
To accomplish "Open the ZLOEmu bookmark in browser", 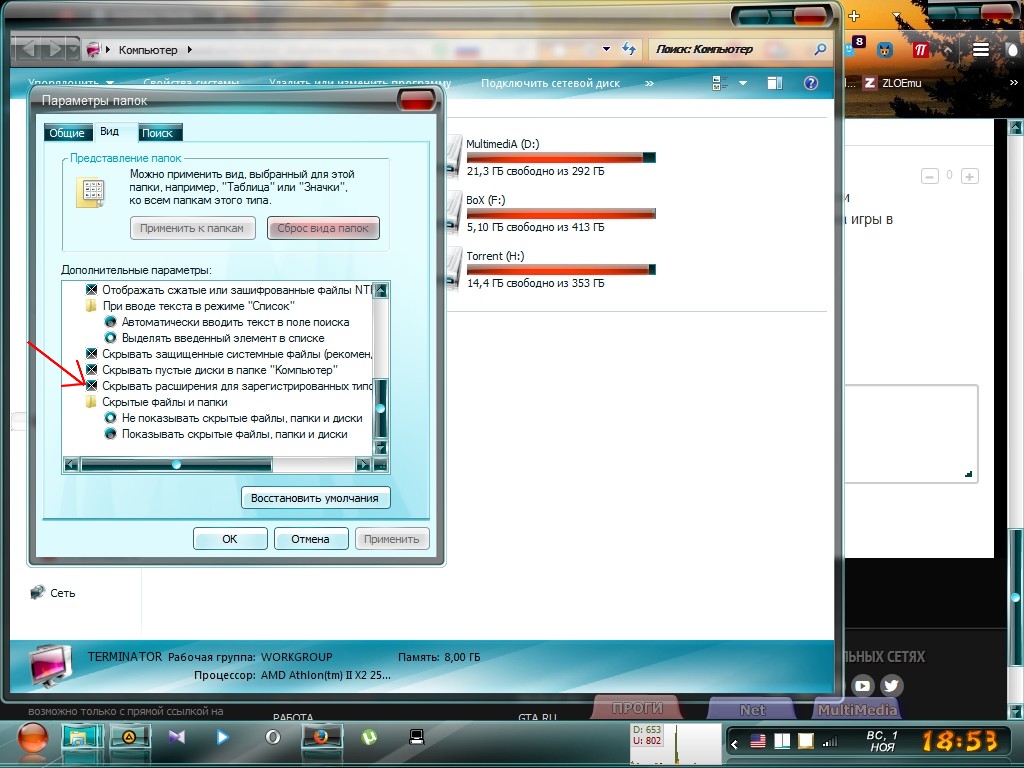I will (x=892, y=83).
